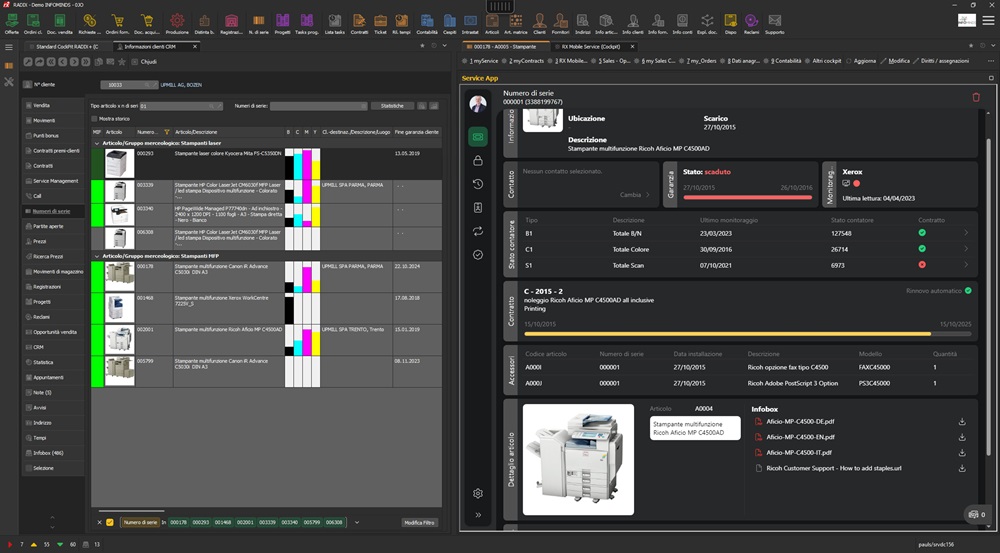
Task: Open the filter dropdown arrow next to serial tags
Action: tap(357, 522)
